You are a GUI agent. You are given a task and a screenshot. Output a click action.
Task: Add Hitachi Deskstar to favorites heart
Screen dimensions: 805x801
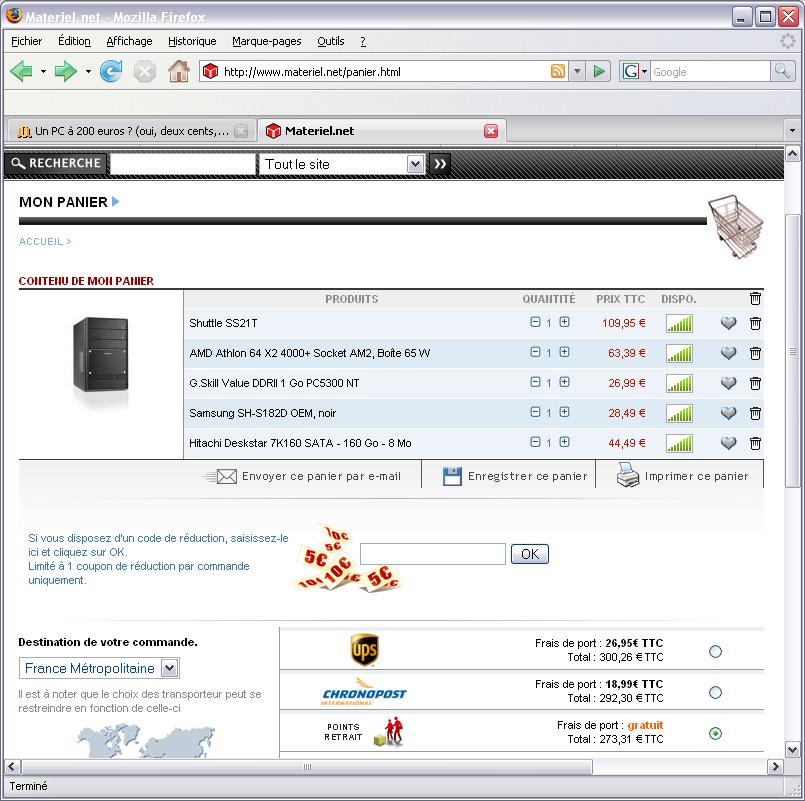pyautogui.click(x=729, y=443)
